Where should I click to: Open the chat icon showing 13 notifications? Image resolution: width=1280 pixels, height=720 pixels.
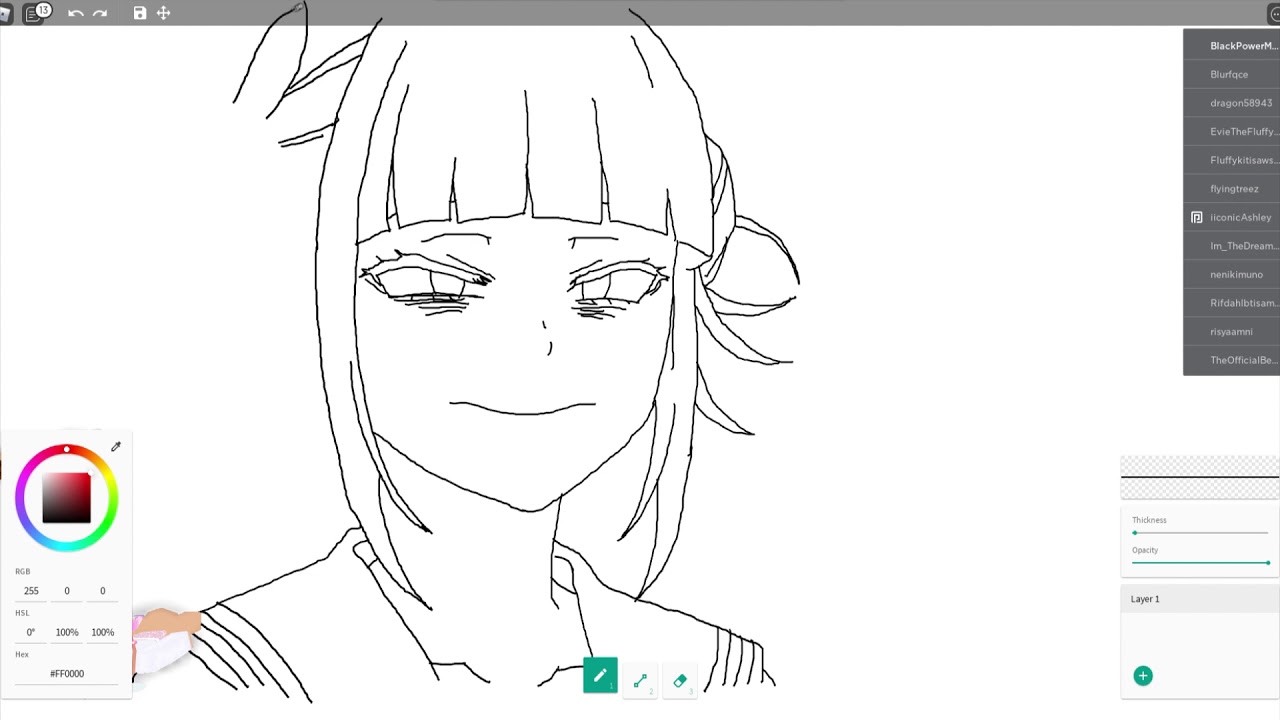coord(37,13)
